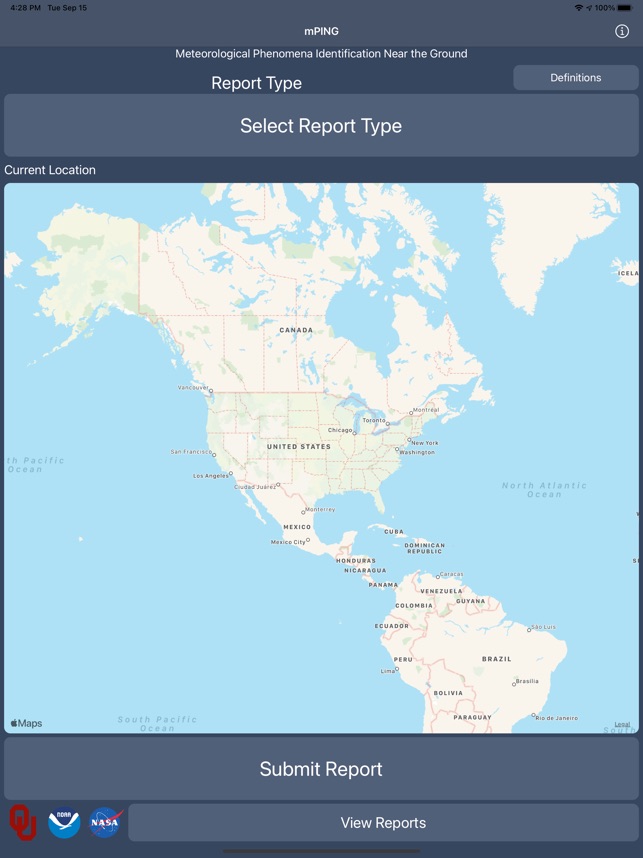Click the NASA logo
Viewport: 643px width, 858px height.
[105, 822]
